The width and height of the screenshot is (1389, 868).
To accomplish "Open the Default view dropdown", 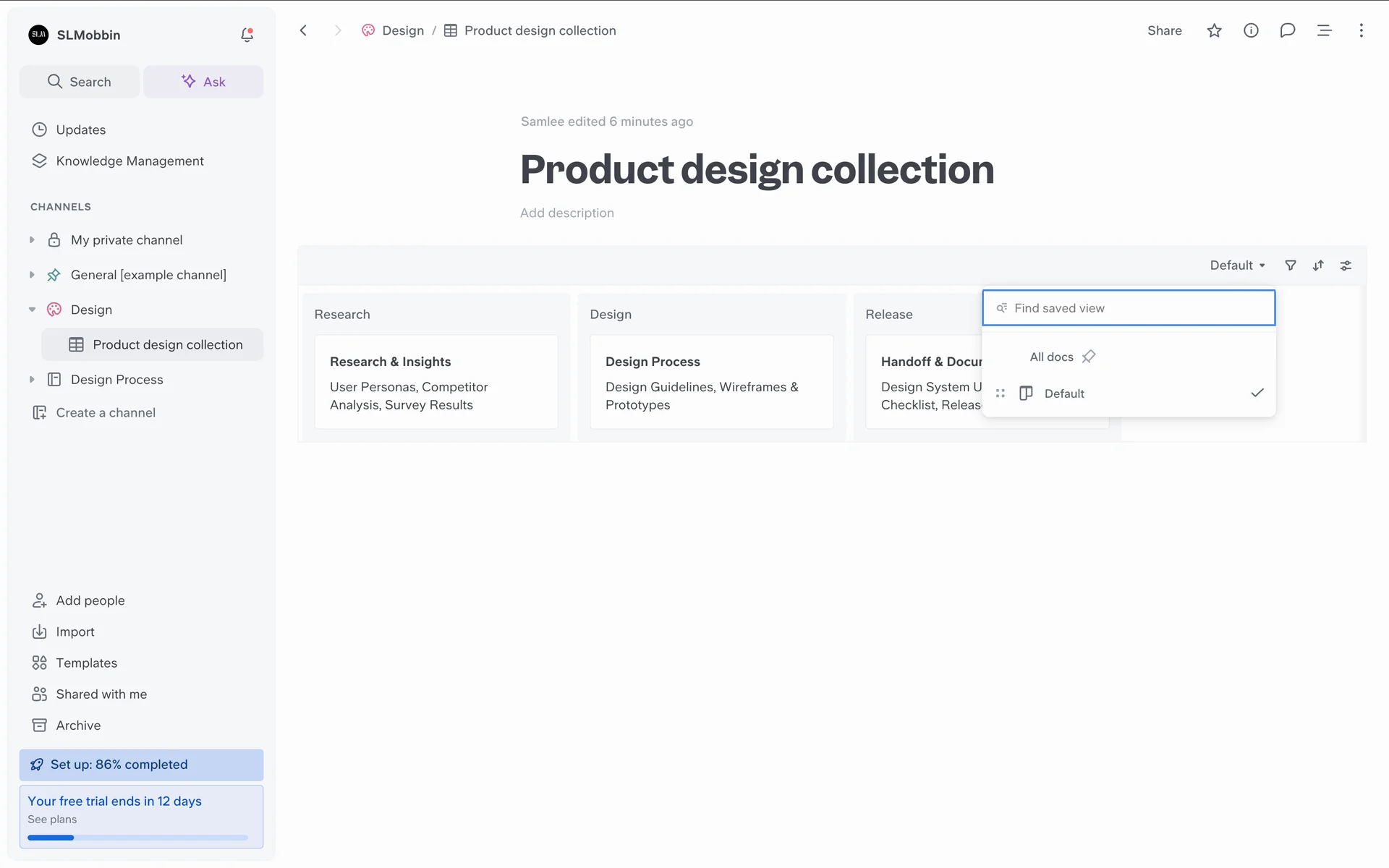I will [1237, 265].
